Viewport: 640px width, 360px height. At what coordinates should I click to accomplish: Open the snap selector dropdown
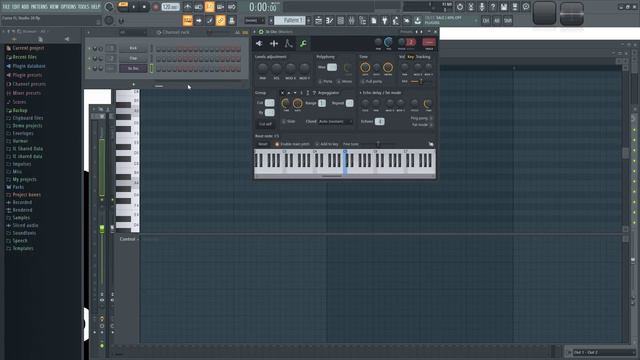tap(254, 20)
